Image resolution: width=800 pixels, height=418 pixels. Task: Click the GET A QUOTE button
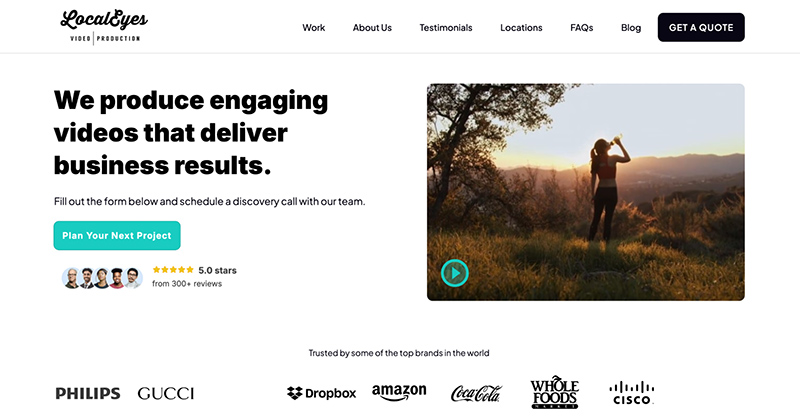point(701,28)
